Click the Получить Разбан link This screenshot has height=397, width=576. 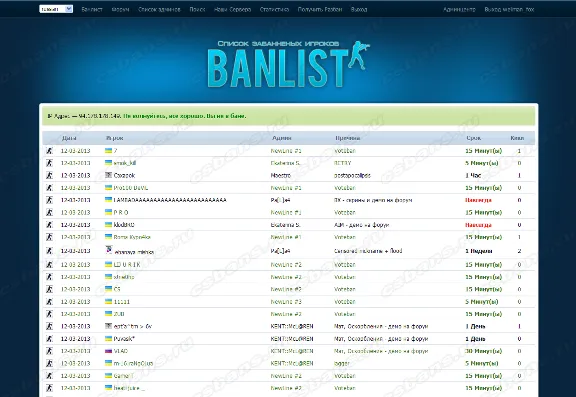320,10
